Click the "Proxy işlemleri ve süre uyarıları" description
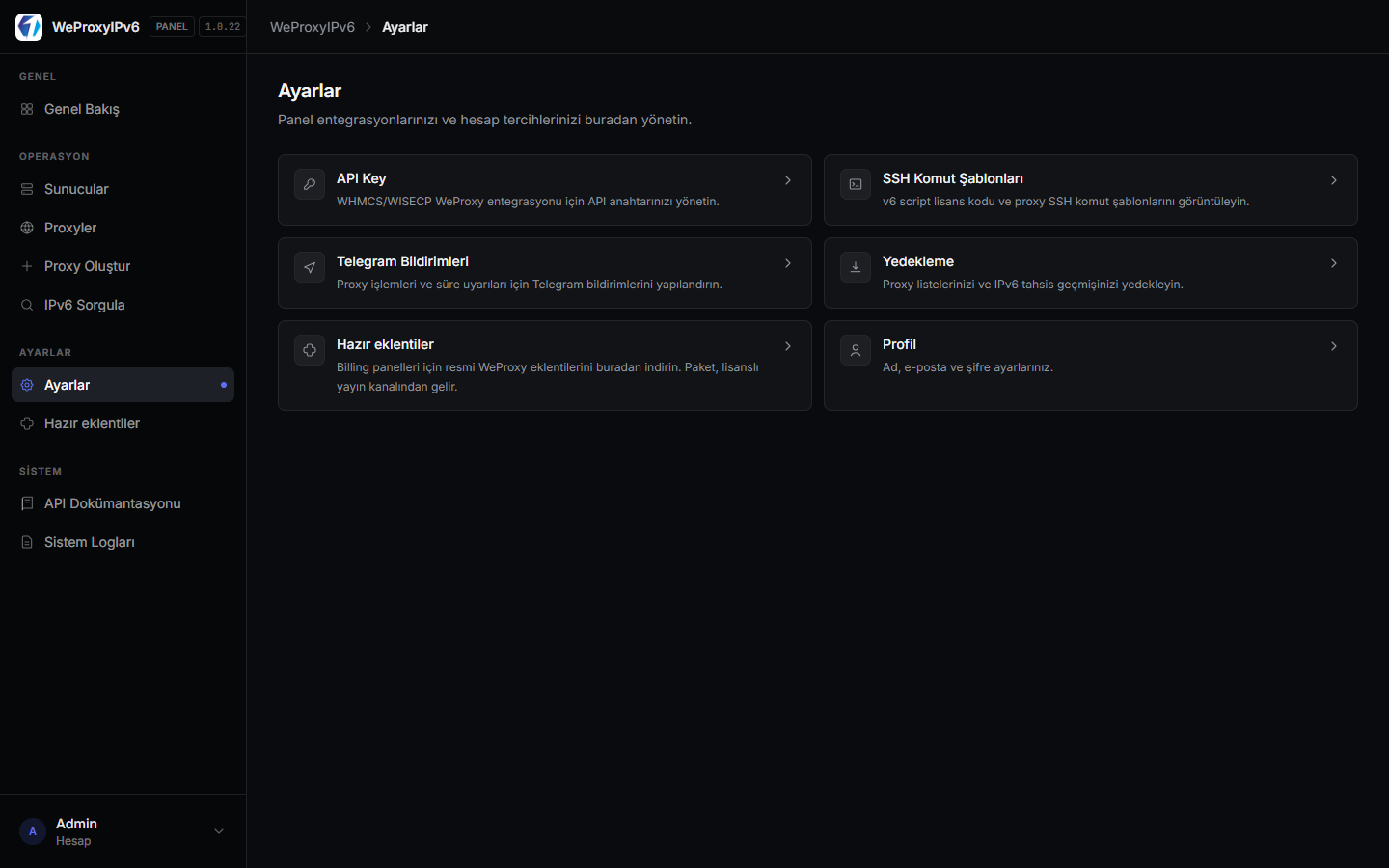The height and width of the screenshot is (868, 1389). [530, 285]
